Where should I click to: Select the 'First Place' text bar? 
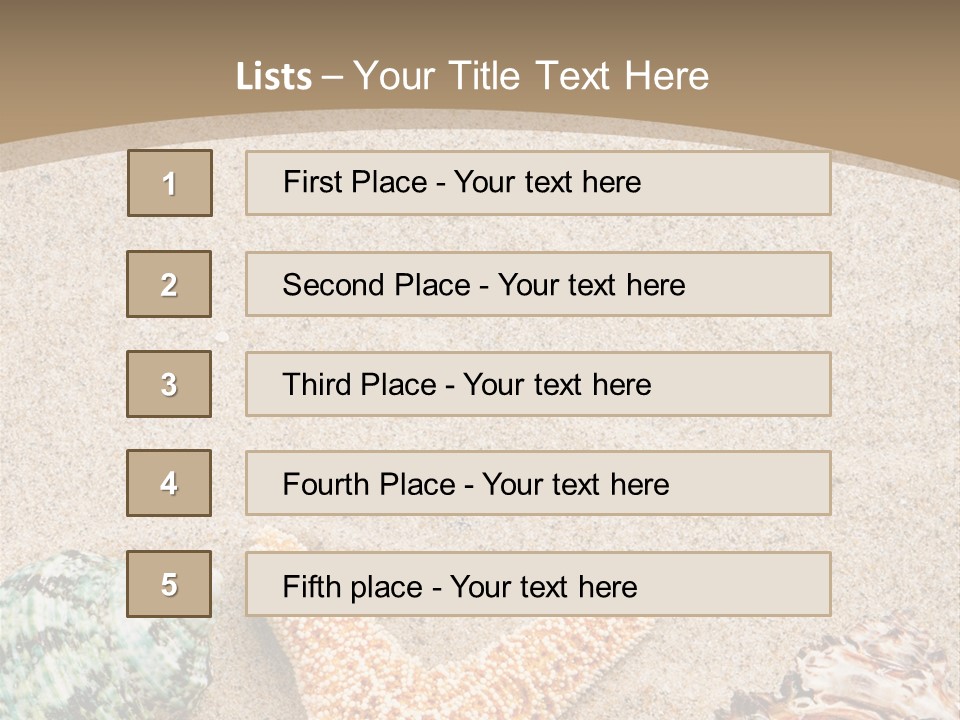(x=538, y=183)
